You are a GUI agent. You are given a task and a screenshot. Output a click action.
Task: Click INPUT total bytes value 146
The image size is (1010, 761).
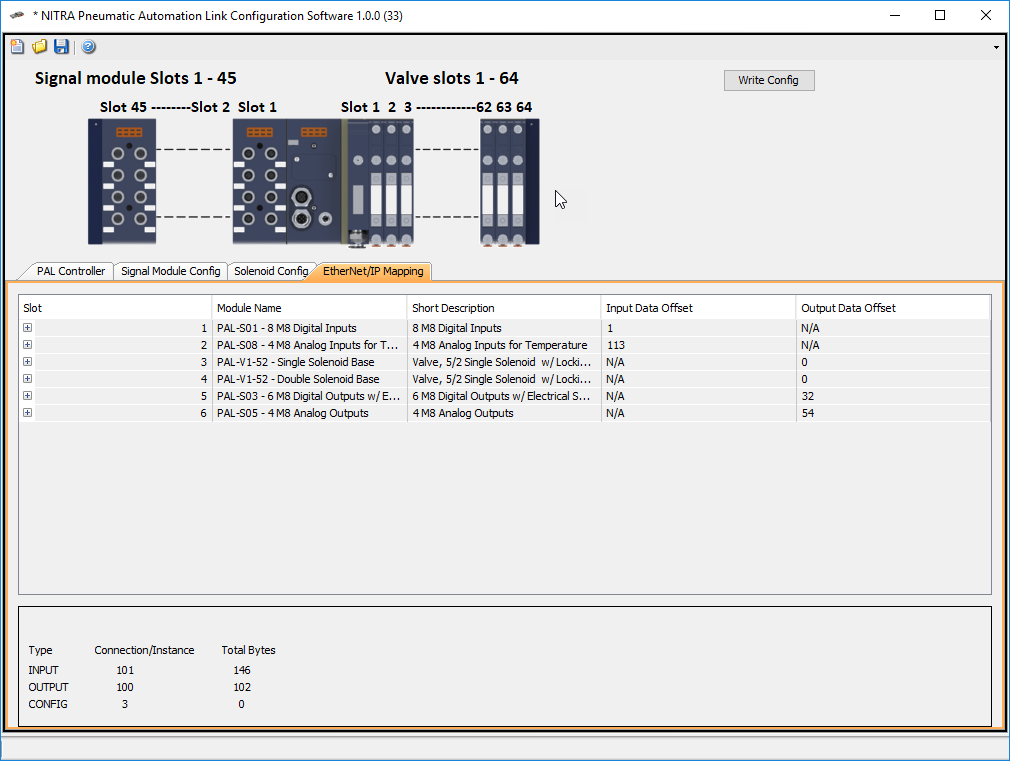[242, 670]
